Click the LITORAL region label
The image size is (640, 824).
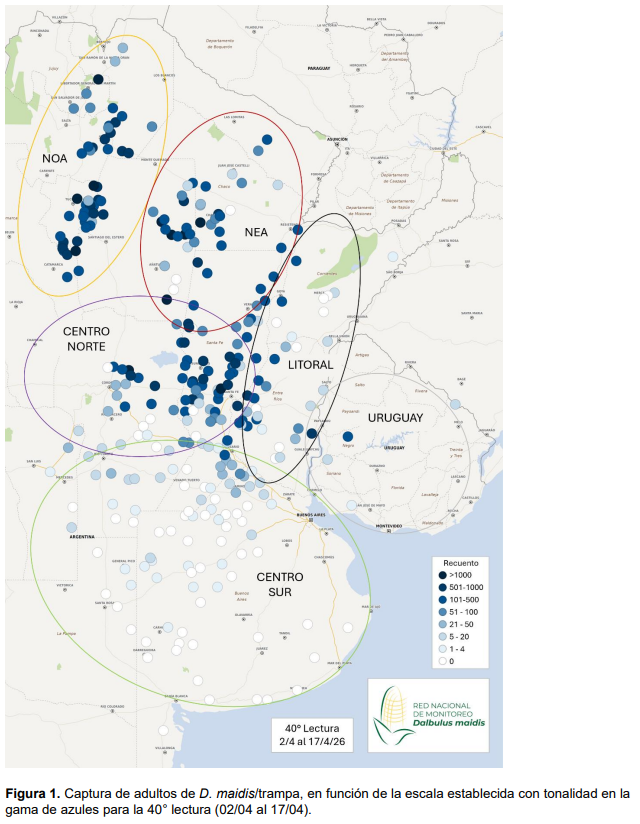310,365
